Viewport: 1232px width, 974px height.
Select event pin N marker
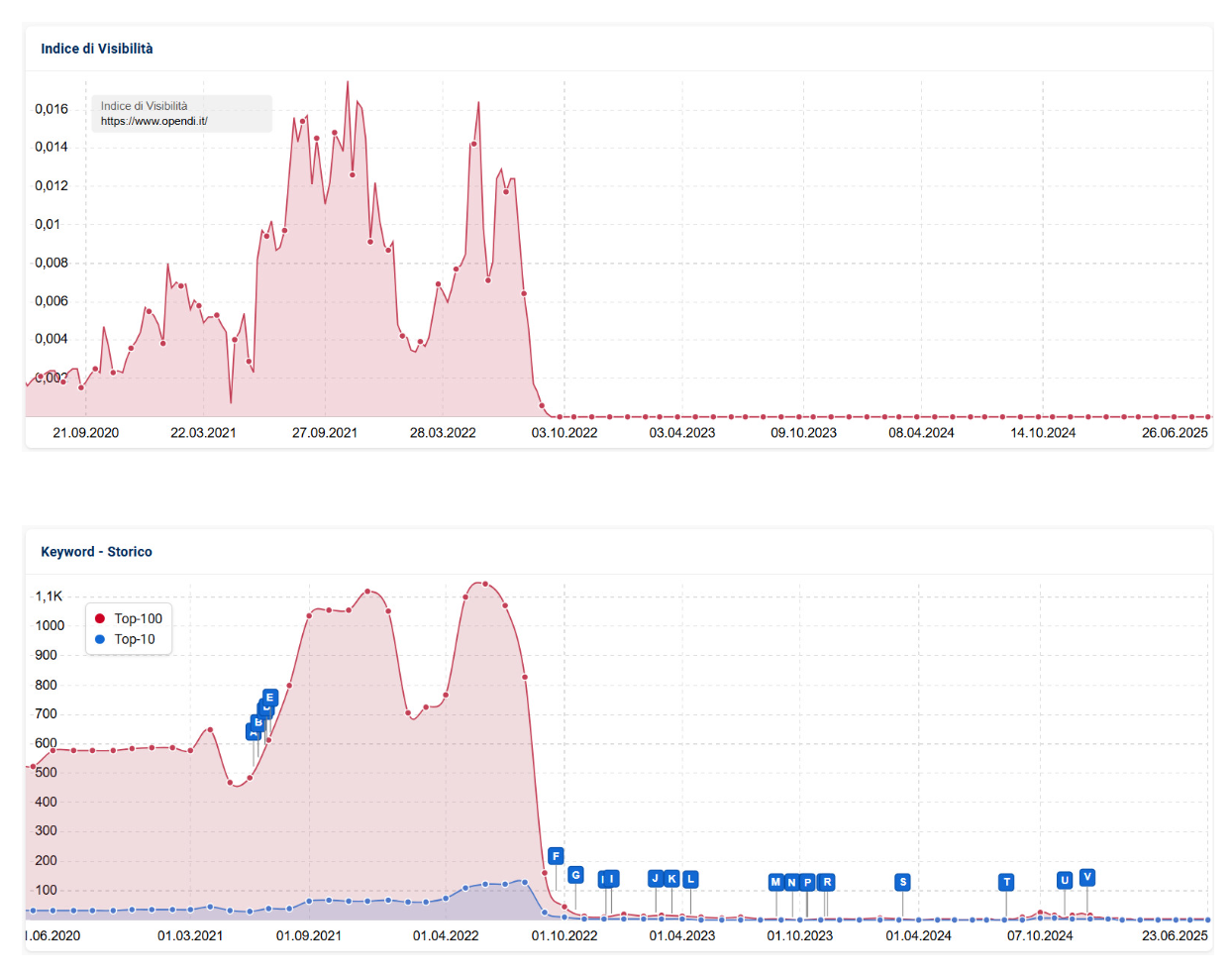point(791,882)
